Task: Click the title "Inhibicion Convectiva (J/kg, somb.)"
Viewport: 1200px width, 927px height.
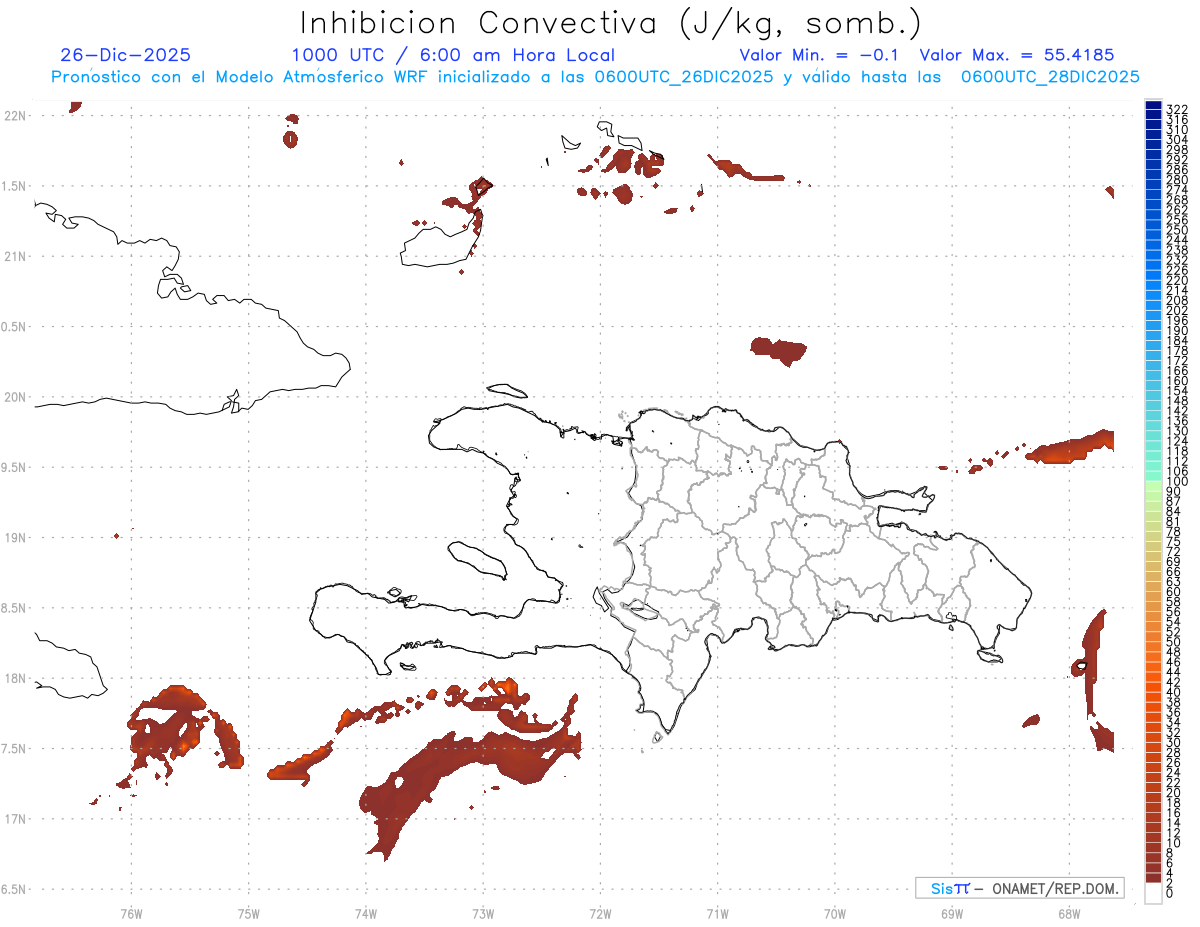Action: pyautogui.click(x=611, y=23)
